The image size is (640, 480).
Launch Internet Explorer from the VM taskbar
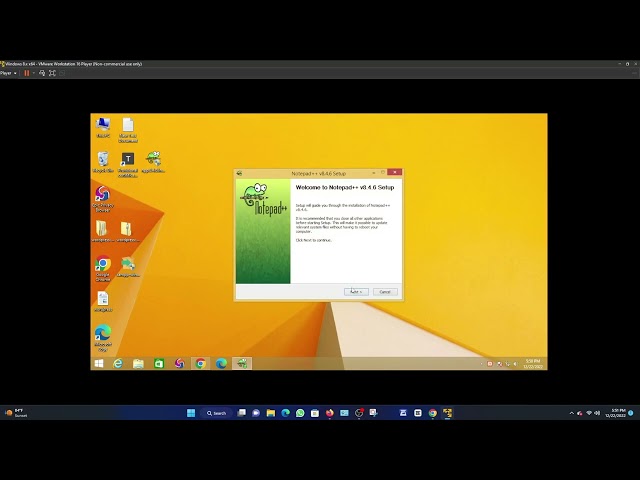[x=118, y=363]
